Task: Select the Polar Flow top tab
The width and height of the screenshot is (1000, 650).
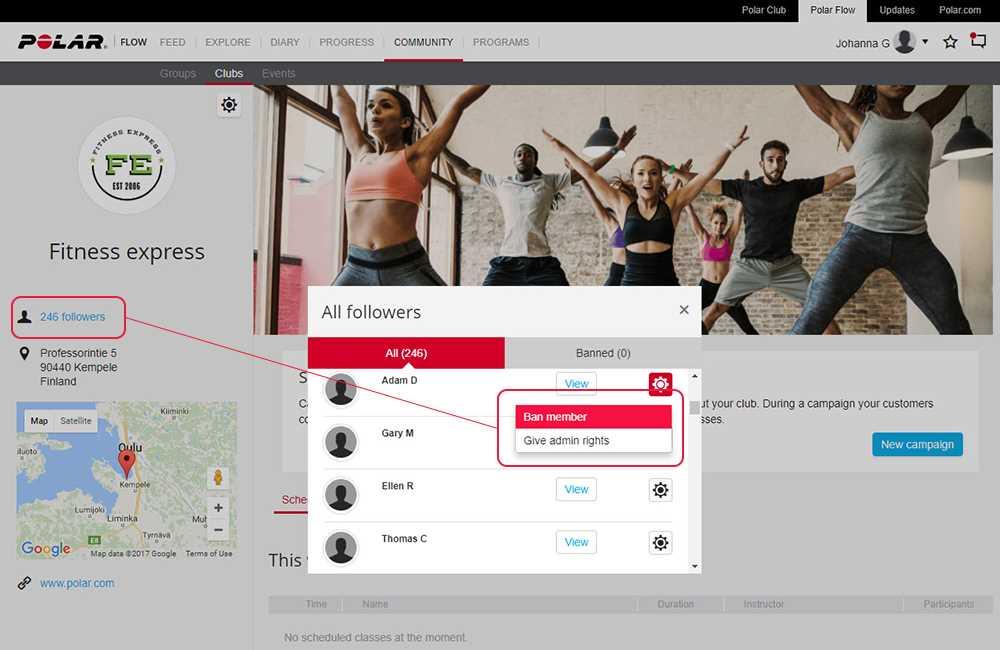Action: tap(832, 10)
